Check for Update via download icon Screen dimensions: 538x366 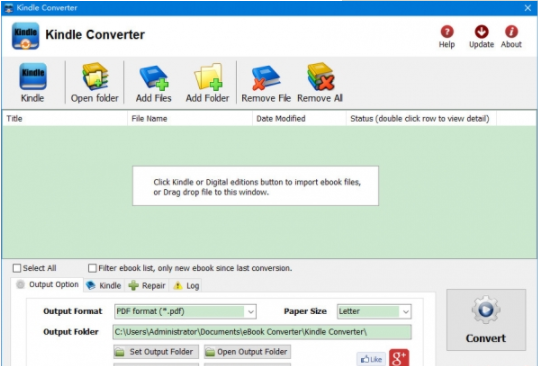pos(481,37)
